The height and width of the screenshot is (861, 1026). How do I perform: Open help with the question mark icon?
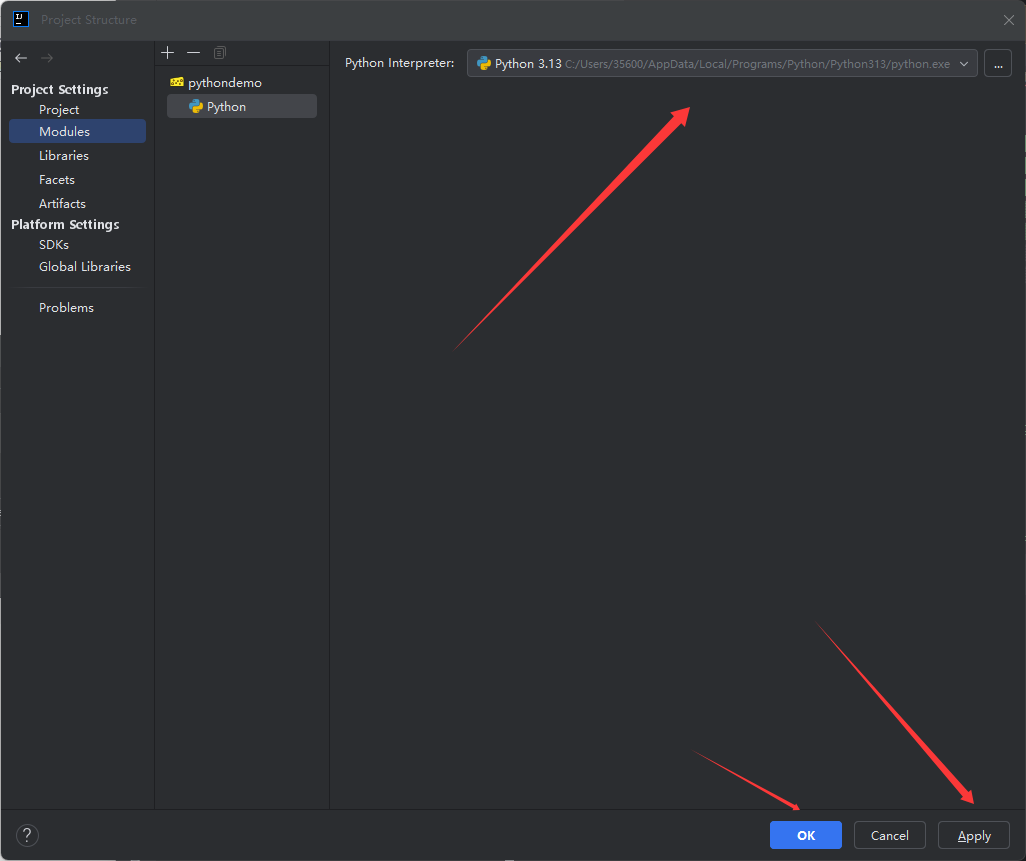(x=27, y=835)
